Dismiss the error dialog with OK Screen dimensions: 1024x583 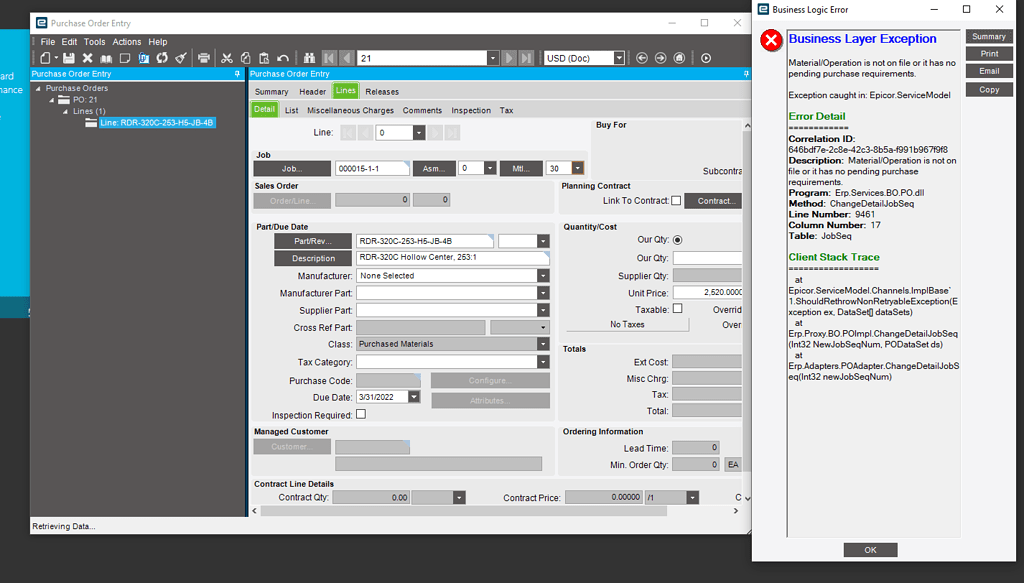869,549
